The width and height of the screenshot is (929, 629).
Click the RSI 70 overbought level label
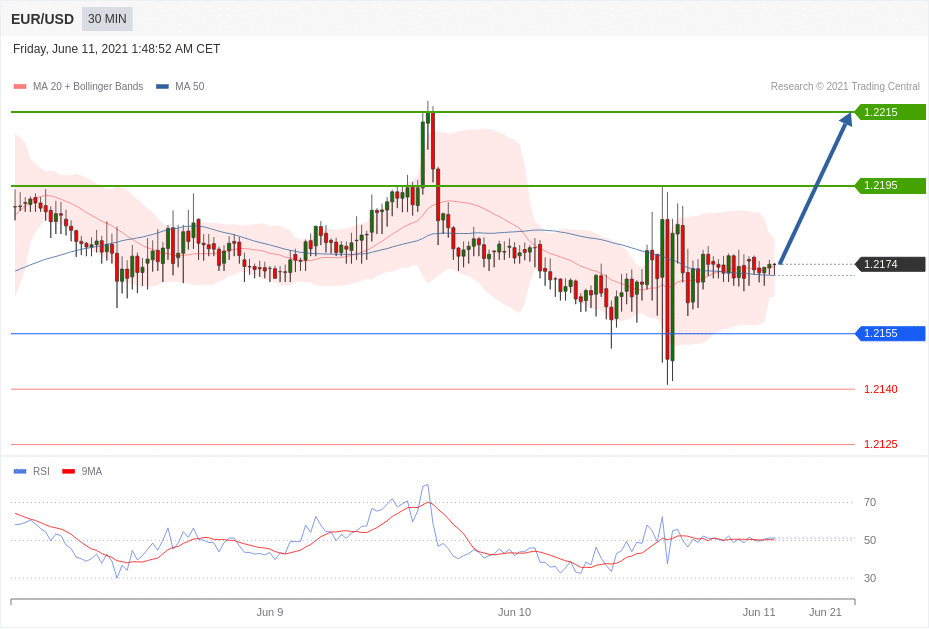(x=870, y=502)
